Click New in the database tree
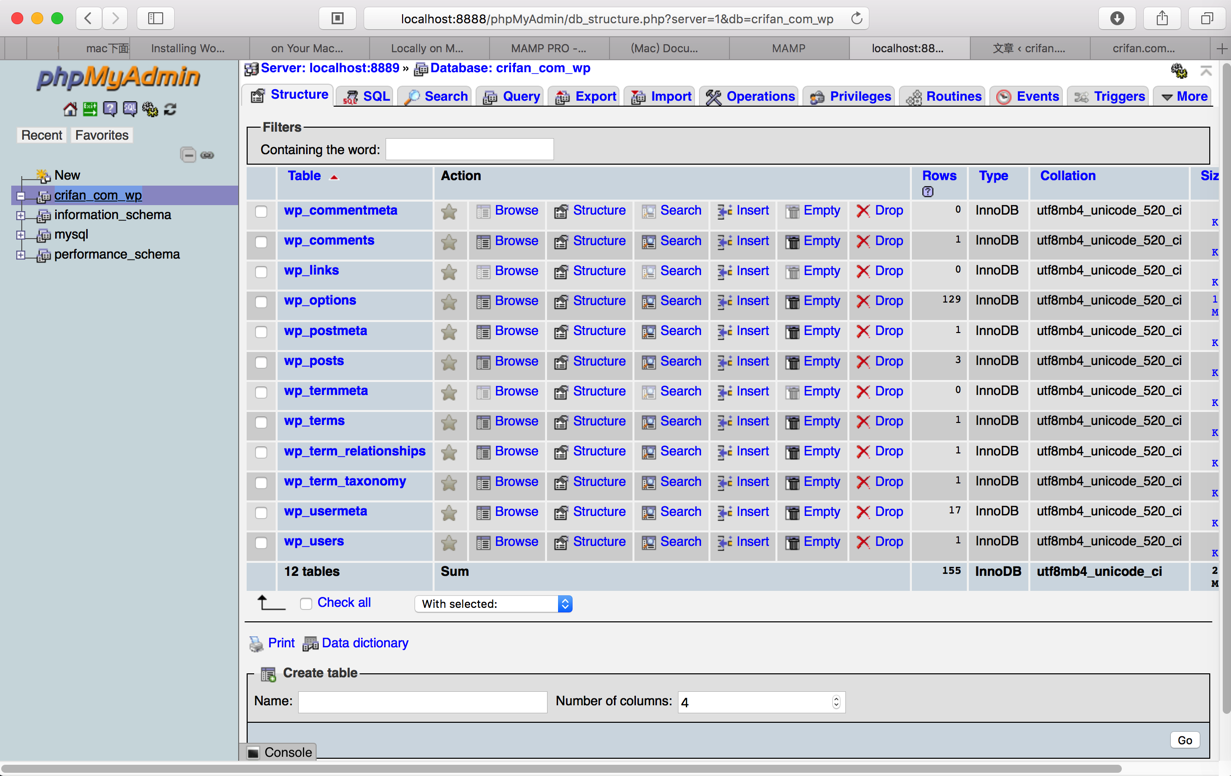The image size is (1231, 776). coord(67,175)
